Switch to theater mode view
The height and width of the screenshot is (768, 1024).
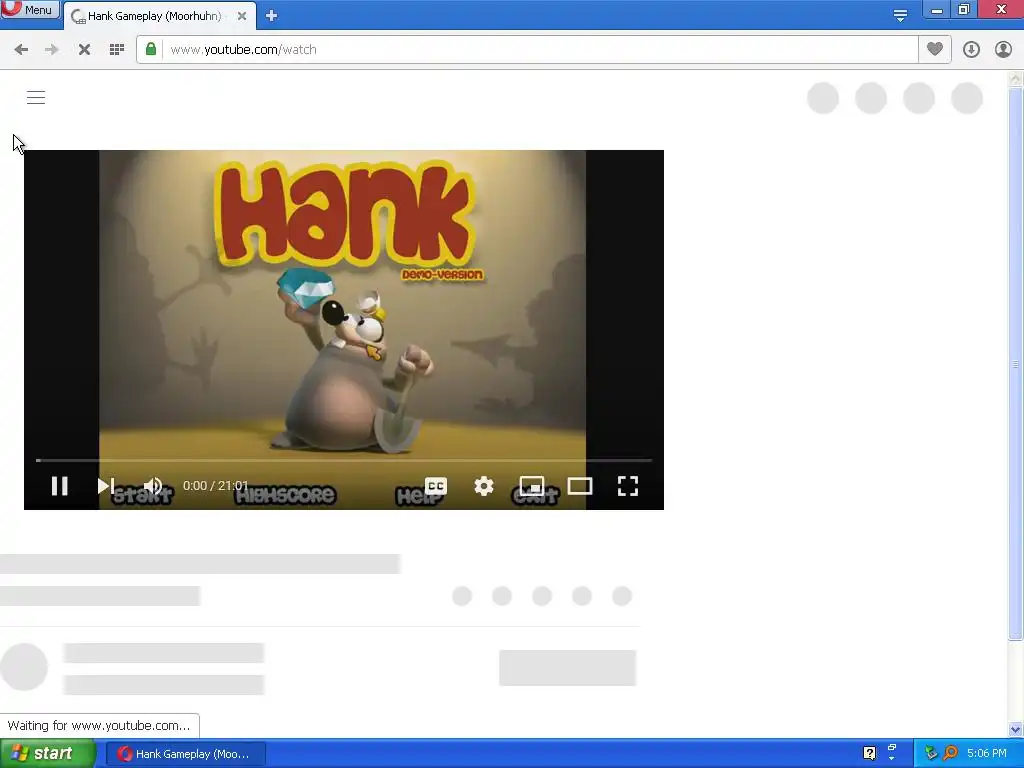[580, 486]
